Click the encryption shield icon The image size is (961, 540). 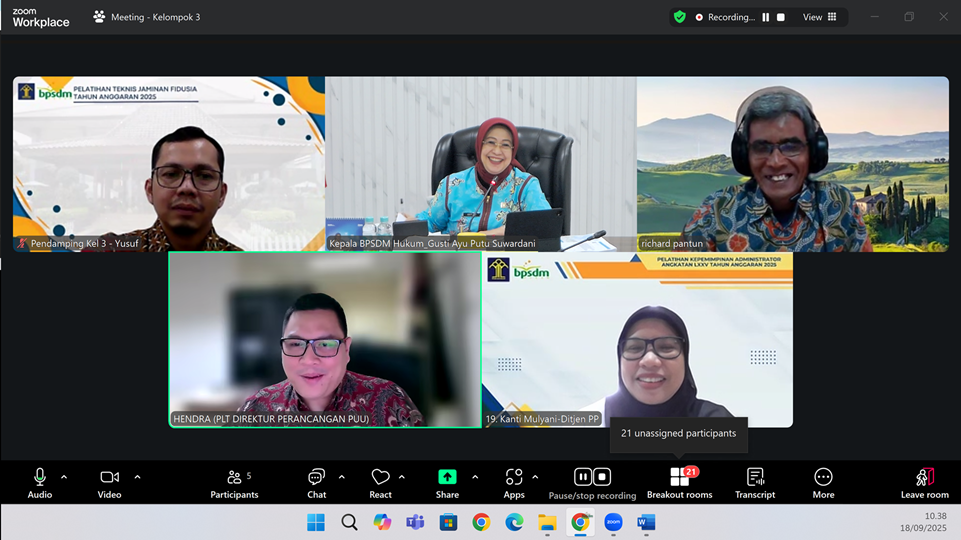pos(680,17)
